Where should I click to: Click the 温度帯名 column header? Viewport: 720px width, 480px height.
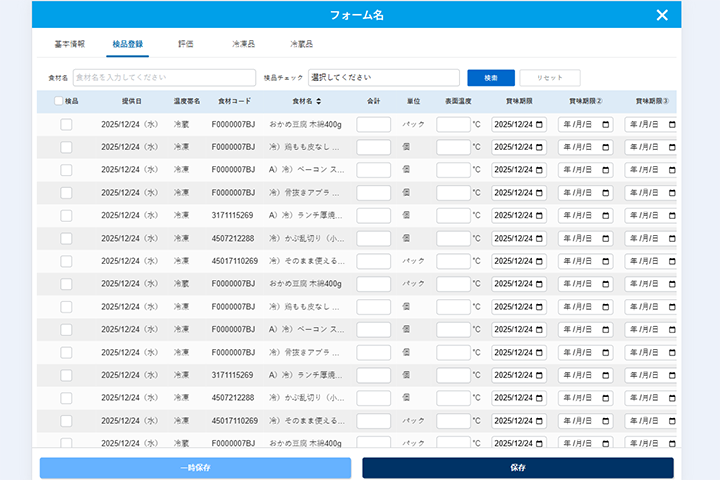187,101
